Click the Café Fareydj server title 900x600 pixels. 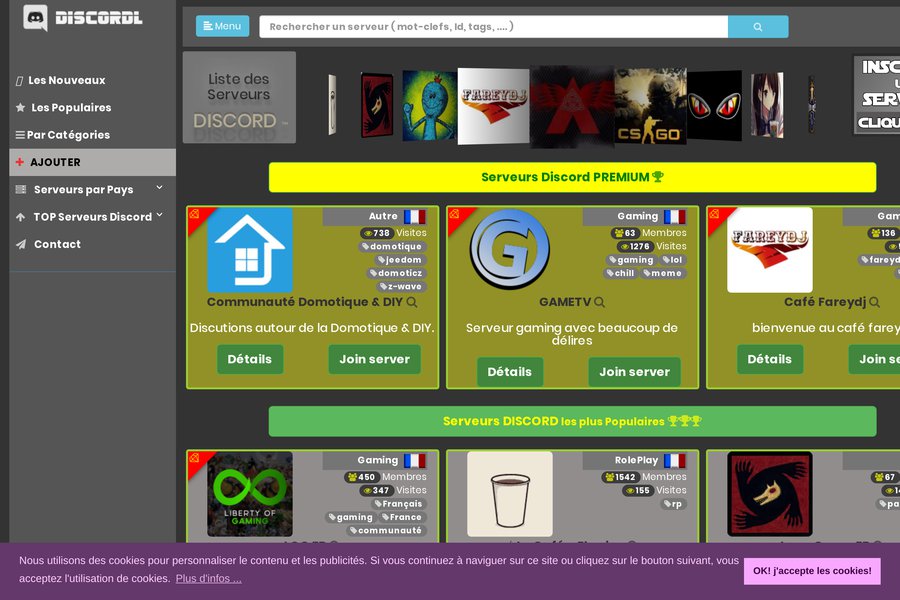[x=825, y=302]
